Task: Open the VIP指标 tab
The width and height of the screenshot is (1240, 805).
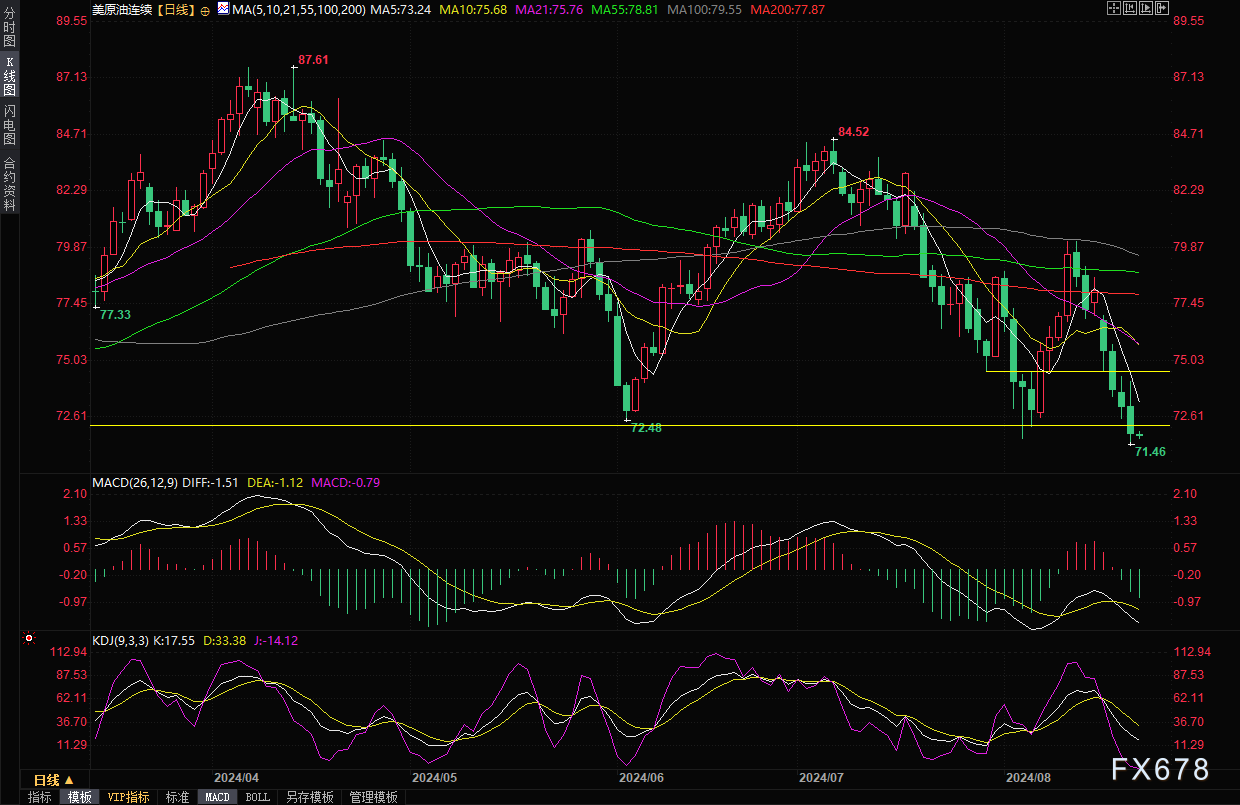Action: pos(129,797)
